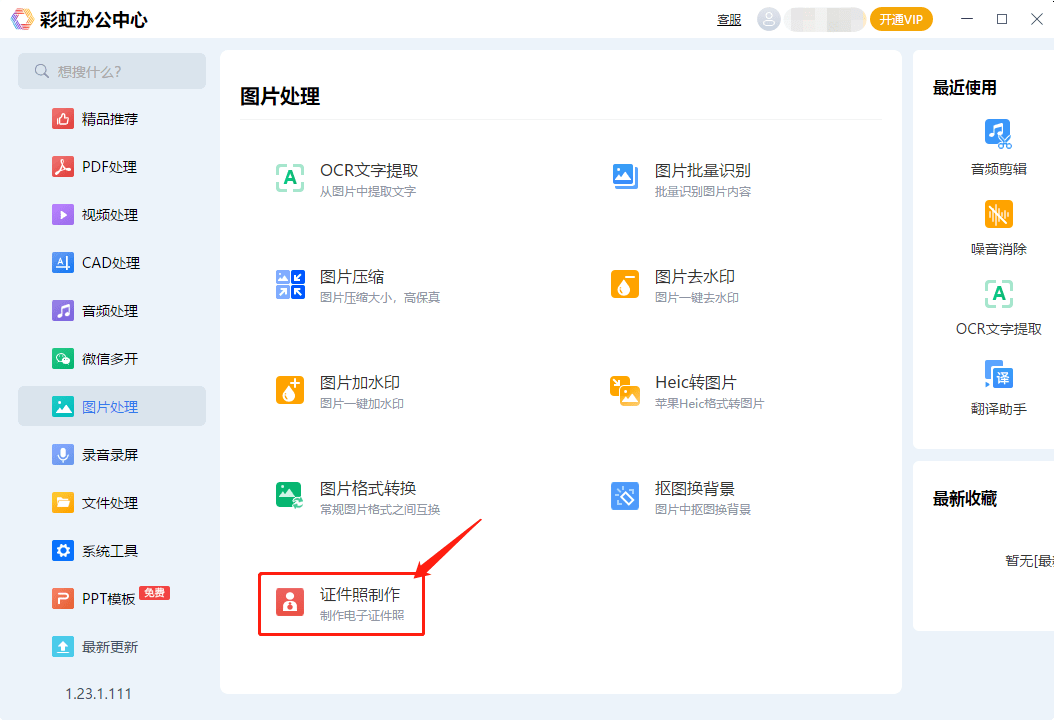Select 微信多开 in sidebar
The width and height of the screenshot is (1054, 720).
click(110, 359)
